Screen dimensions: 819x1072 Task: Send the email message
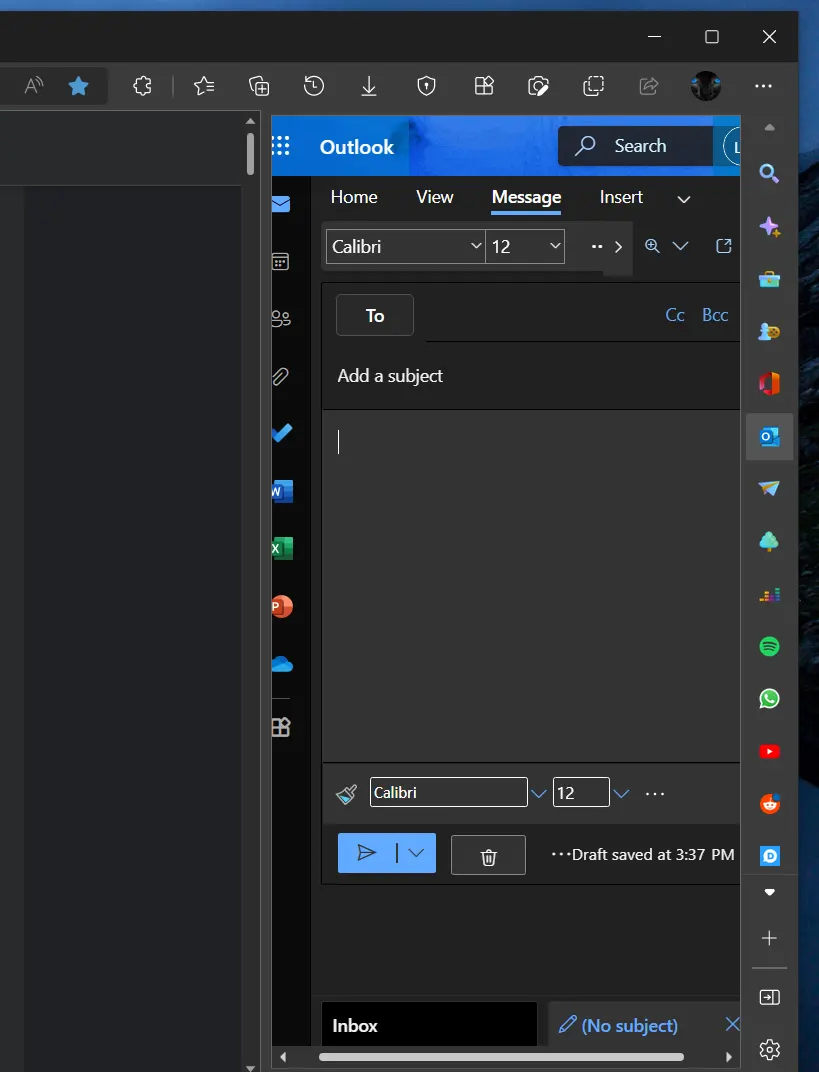pyautogui.click(x=367, y=853)
